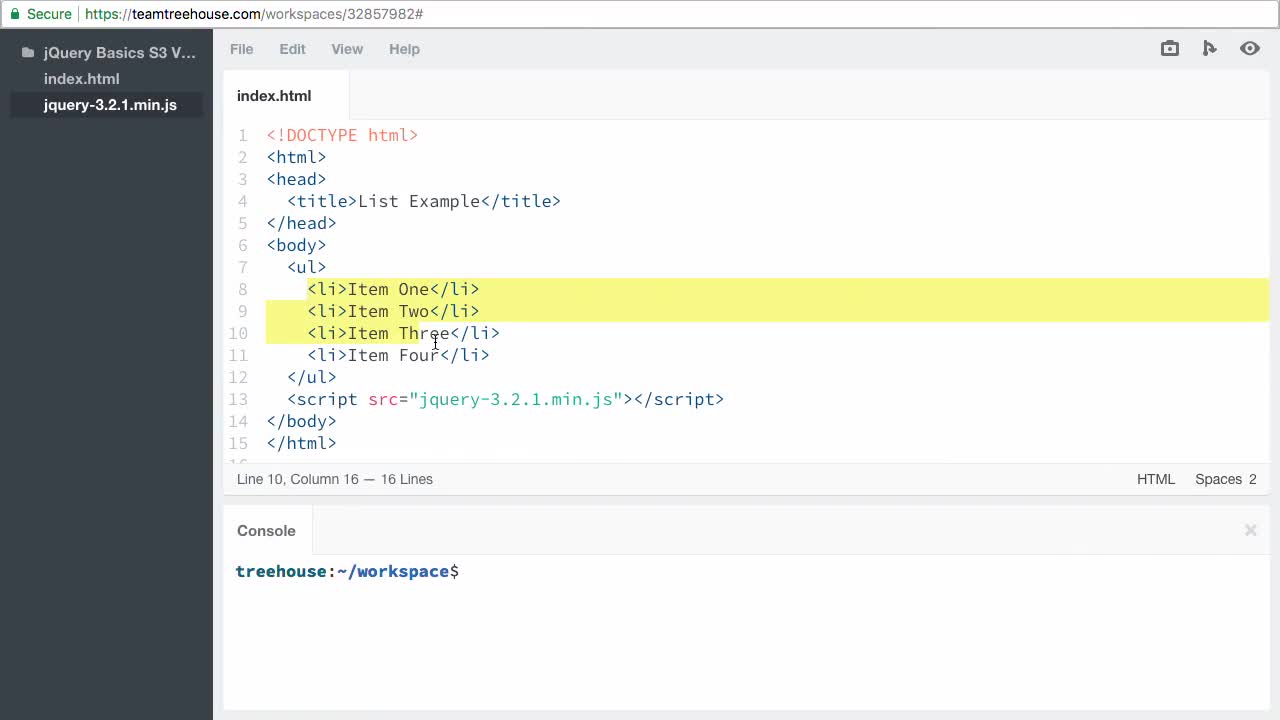Screen dimensions: 1280x720
Task: Change the Spaces 2 indentation setting
Action: pos(1226,479)
